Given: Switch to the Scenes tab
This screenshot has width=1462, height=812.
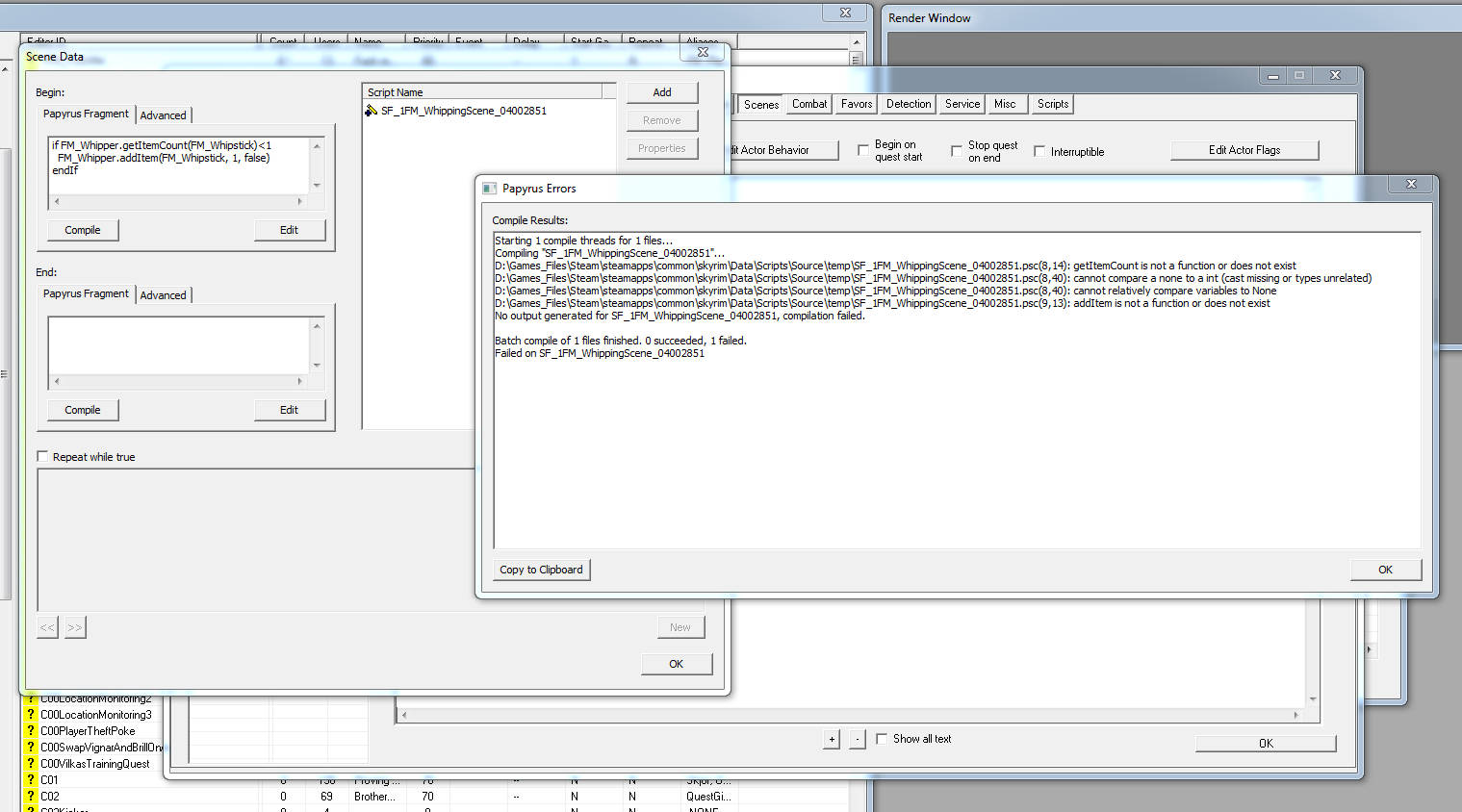Looking at the screenshot, I should click(761, 104).
